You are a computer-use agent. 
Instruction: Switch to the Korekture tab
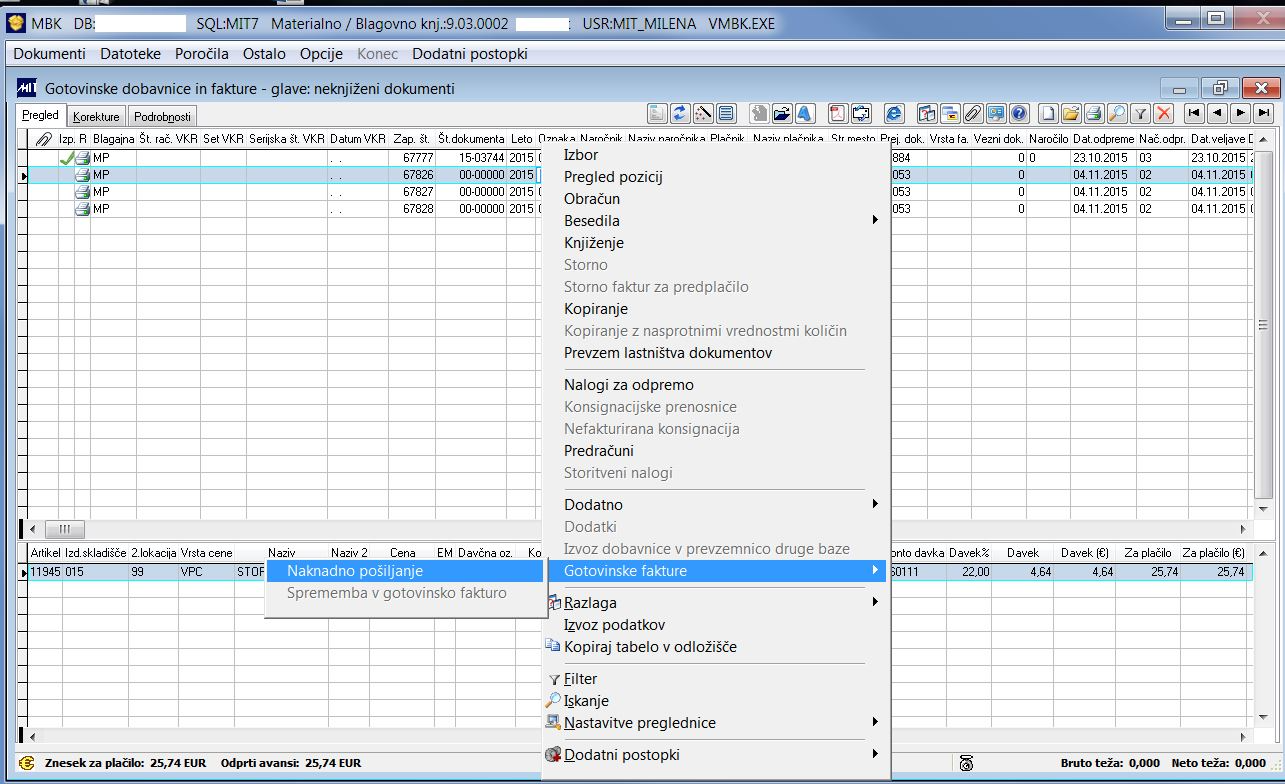click(97, 117)
